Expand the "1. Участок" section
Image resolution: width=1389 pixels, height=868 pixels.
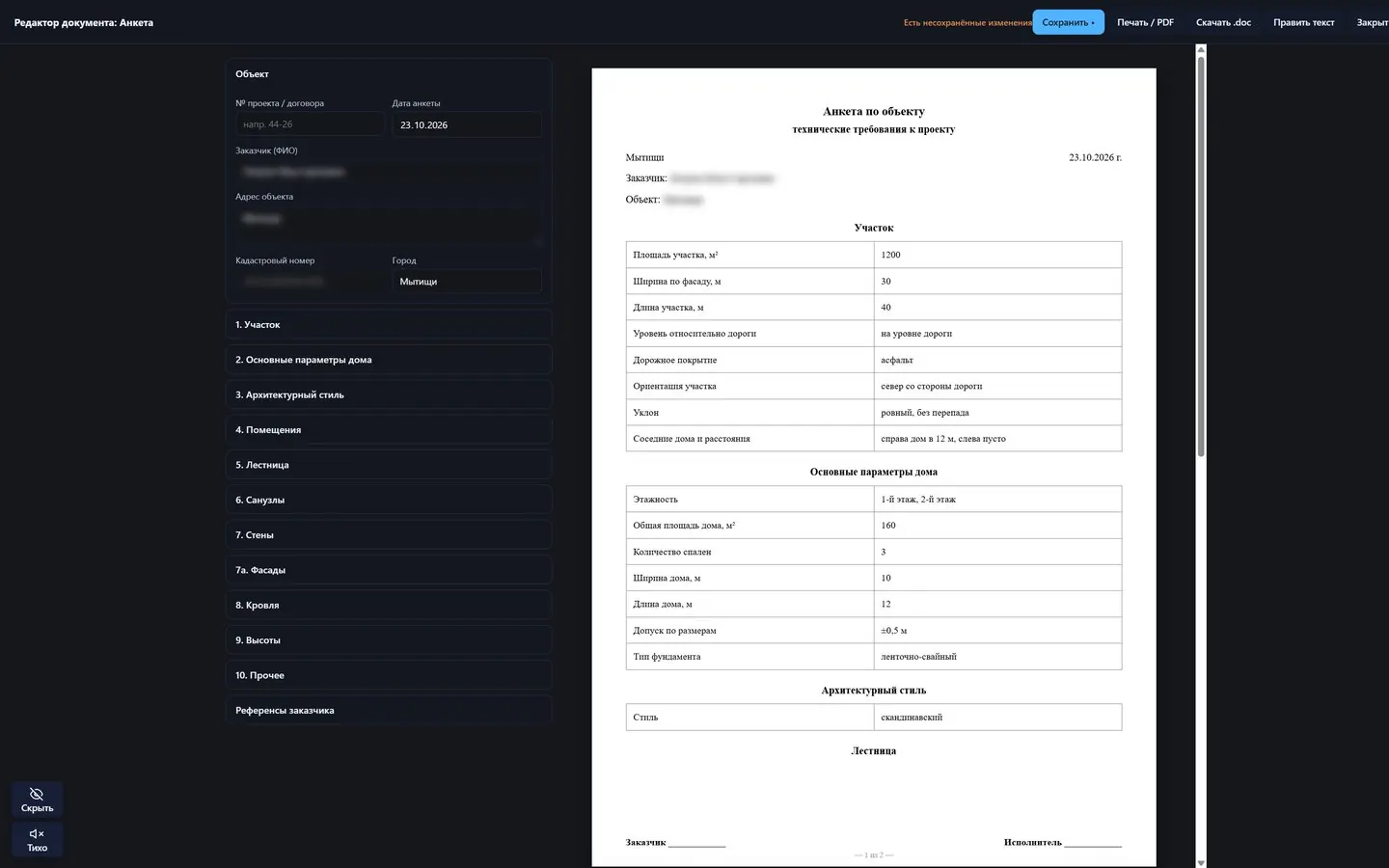tap(389, 325)
